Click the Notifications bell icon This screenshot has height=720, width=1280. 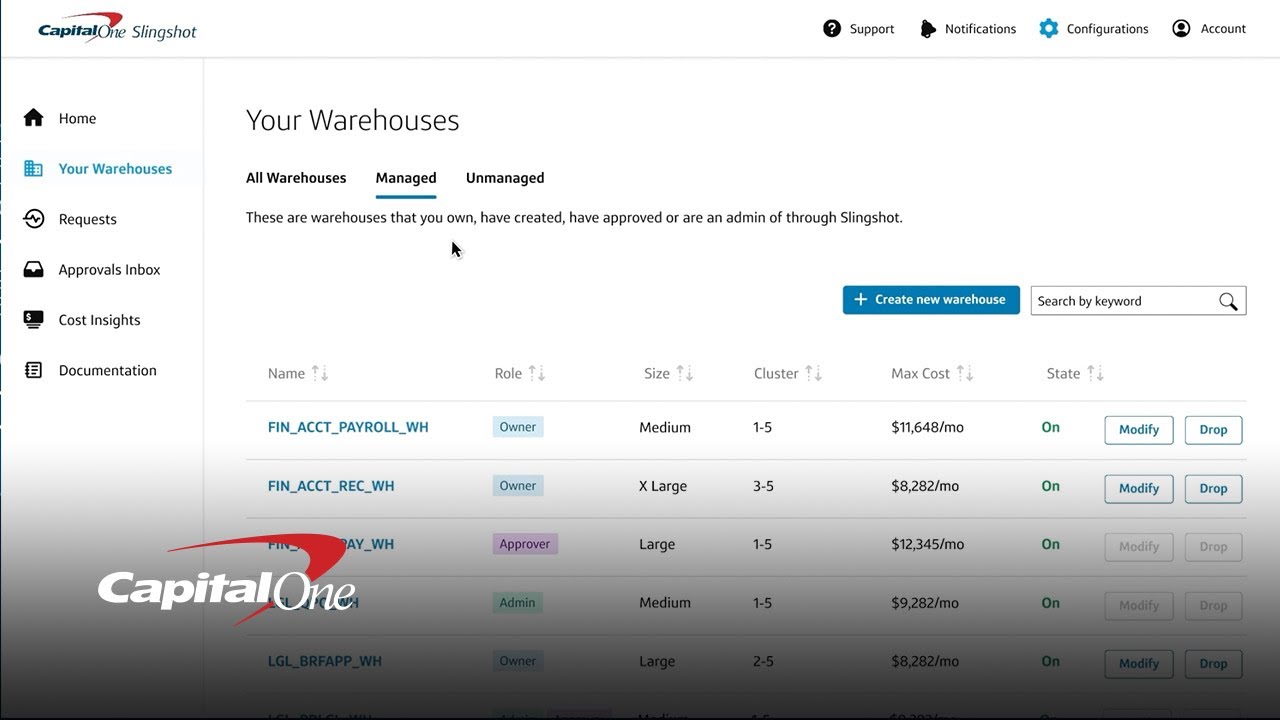point(928,28)
